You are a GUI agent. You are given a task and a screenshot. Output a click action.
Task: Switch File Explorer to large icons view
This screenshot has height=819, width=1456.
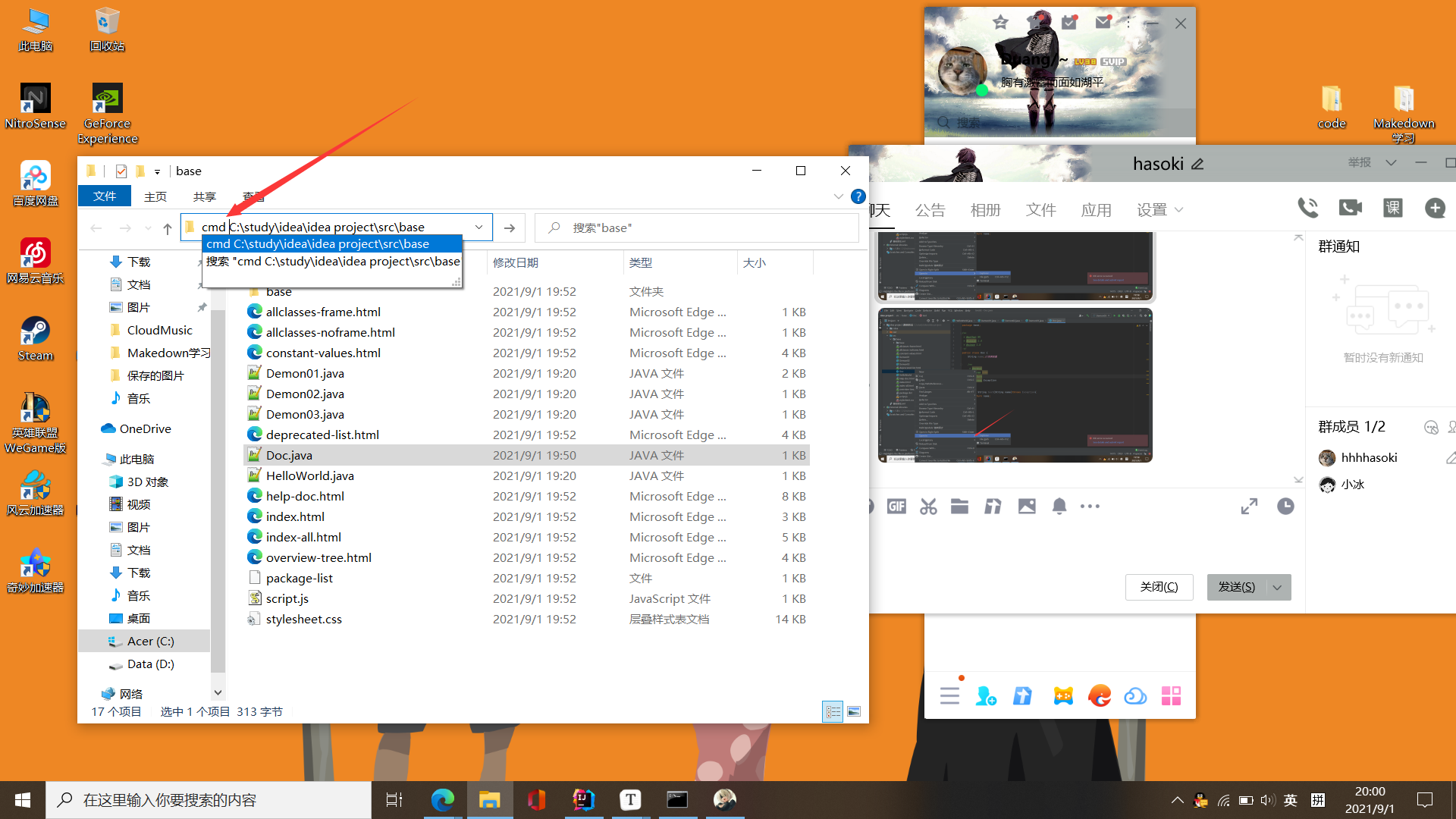pyautogui.click(x=854, y=711)
